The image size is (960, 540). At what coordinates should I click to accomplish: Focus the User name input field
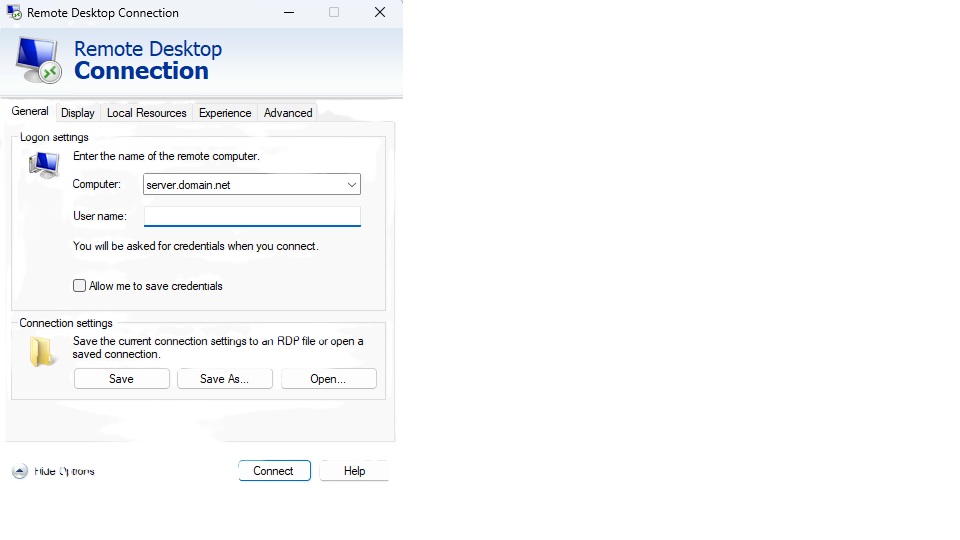252,216
